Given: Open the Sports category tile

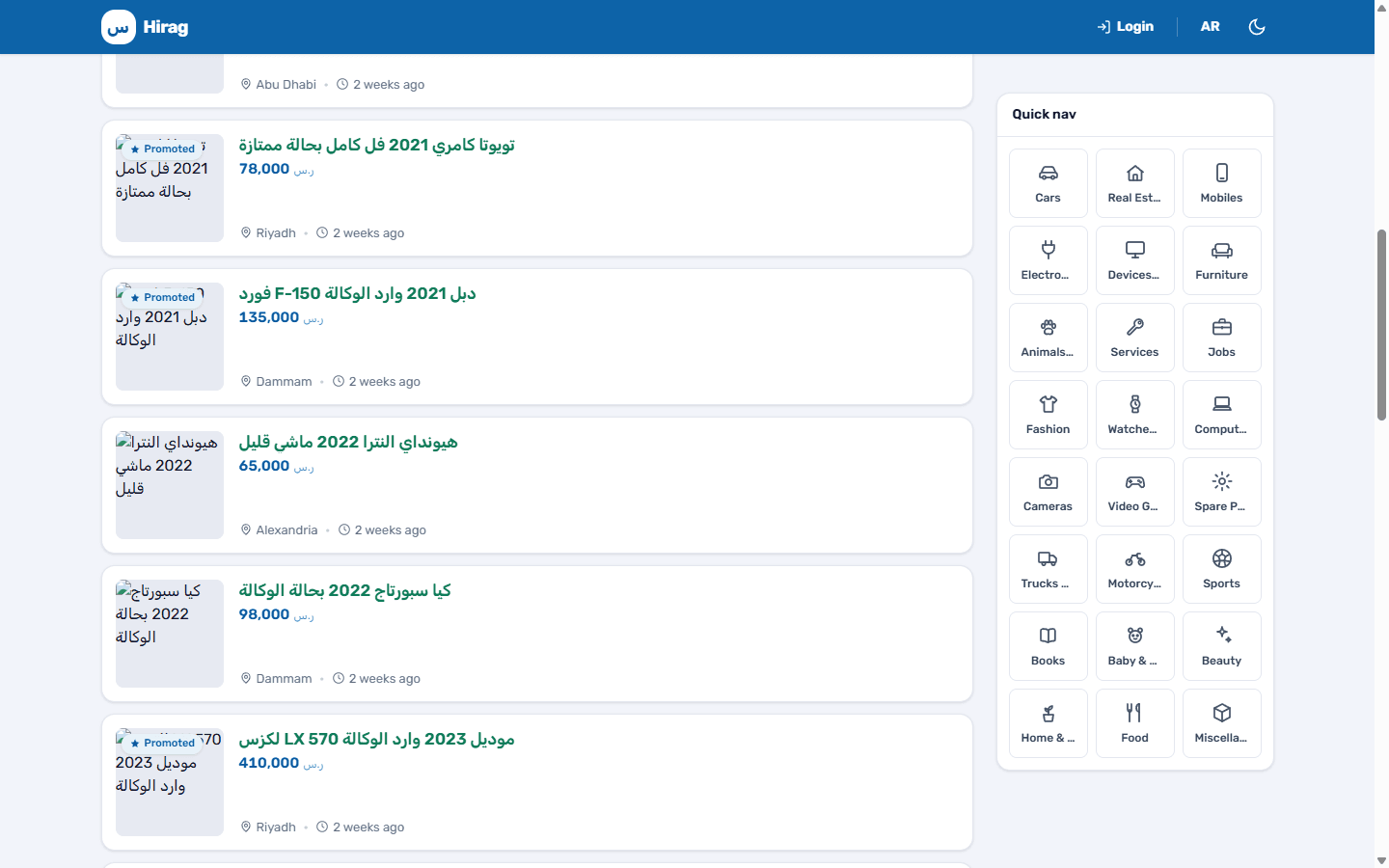Looking at the screenshot, I should point(1221,569).
